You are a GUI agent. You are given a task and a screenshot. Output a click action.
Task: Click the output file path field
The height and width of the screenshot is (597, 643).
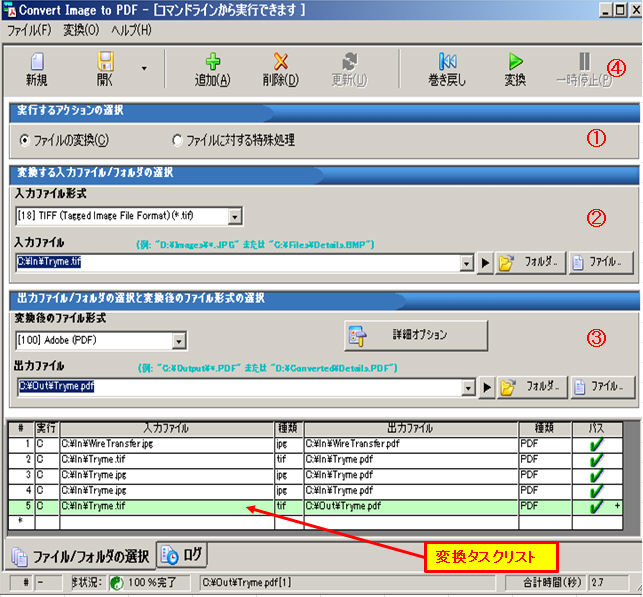tap(239, 387)
